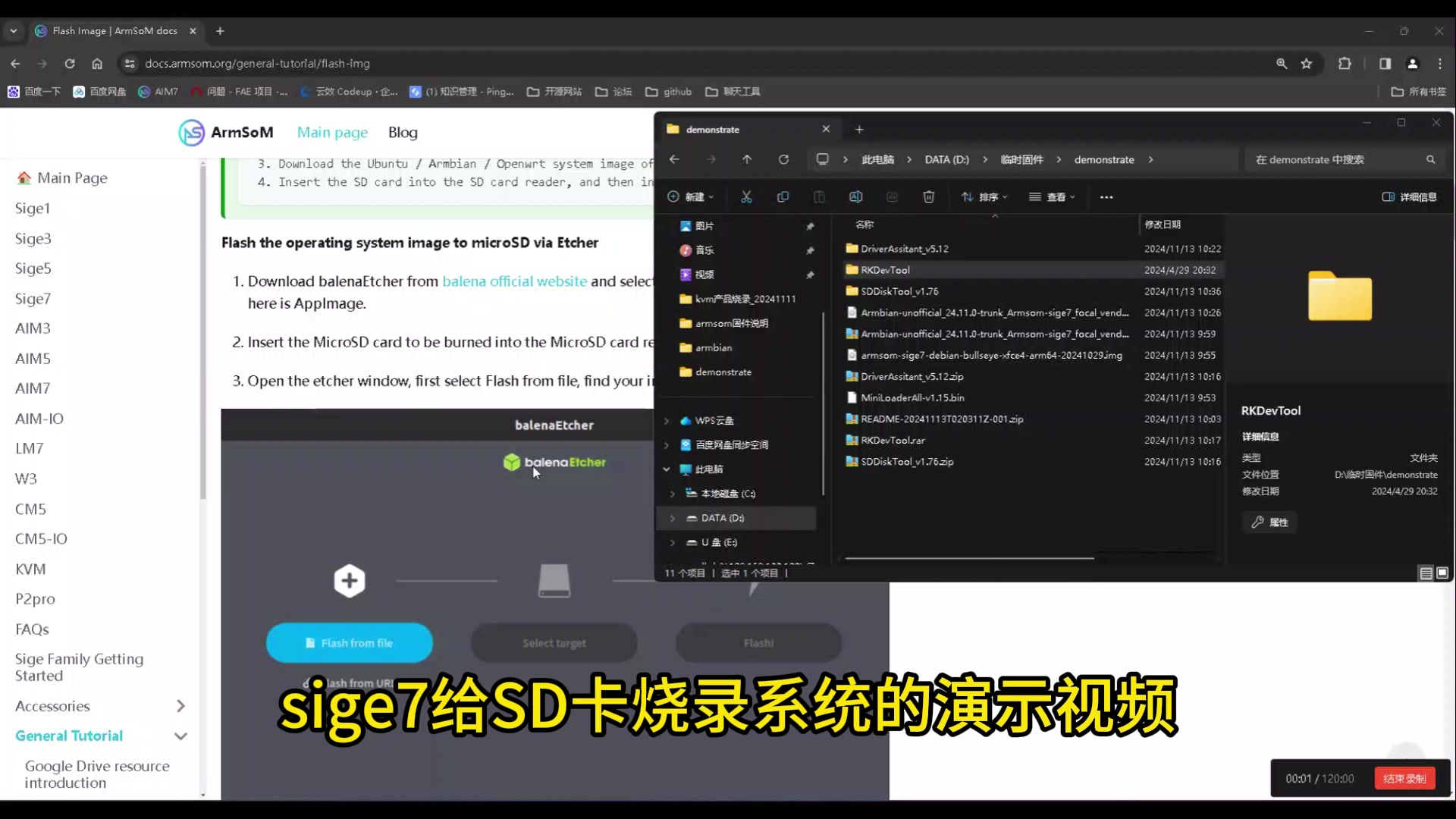
Task: Refresh the demonstrate folder view
Action: tap(783, 159)
